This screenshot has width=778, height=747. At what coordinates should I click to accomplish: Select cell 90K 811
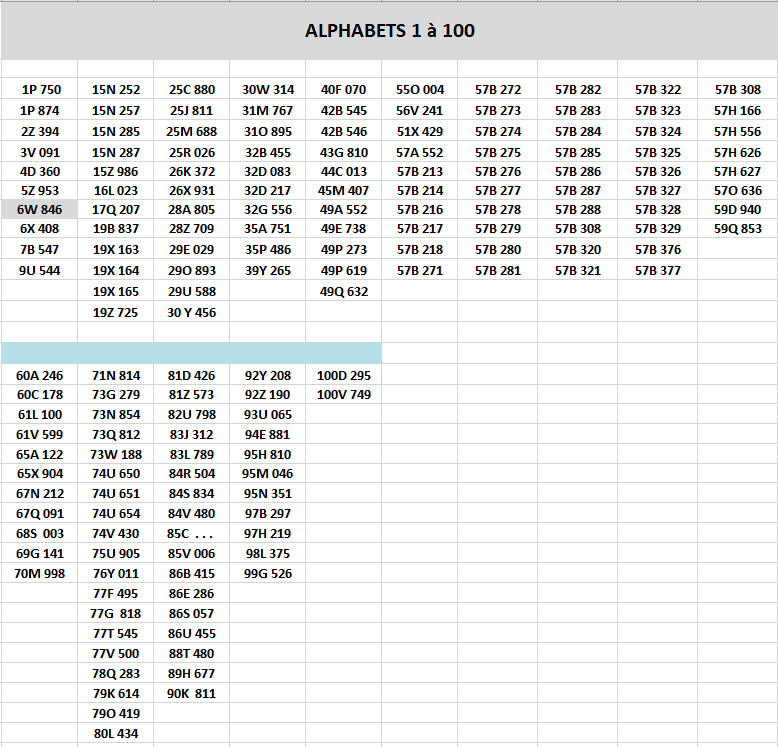(x=191, y=694)
